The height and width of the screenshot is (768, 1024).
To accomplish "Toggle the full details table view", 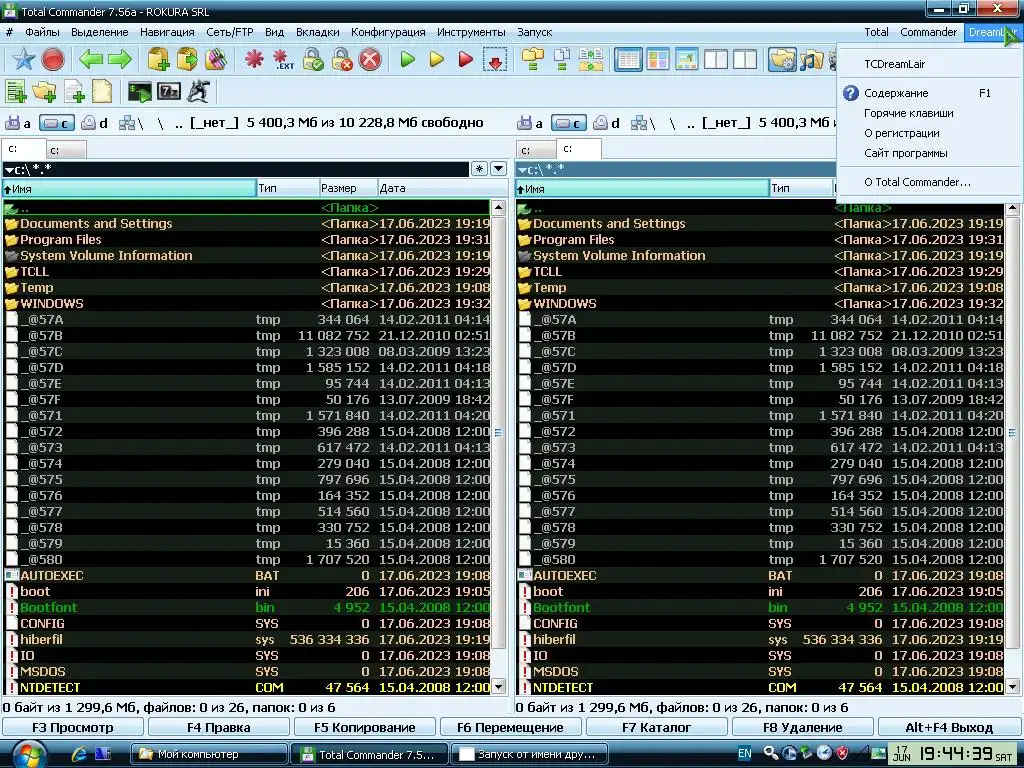I will click(x=628, y=59).
